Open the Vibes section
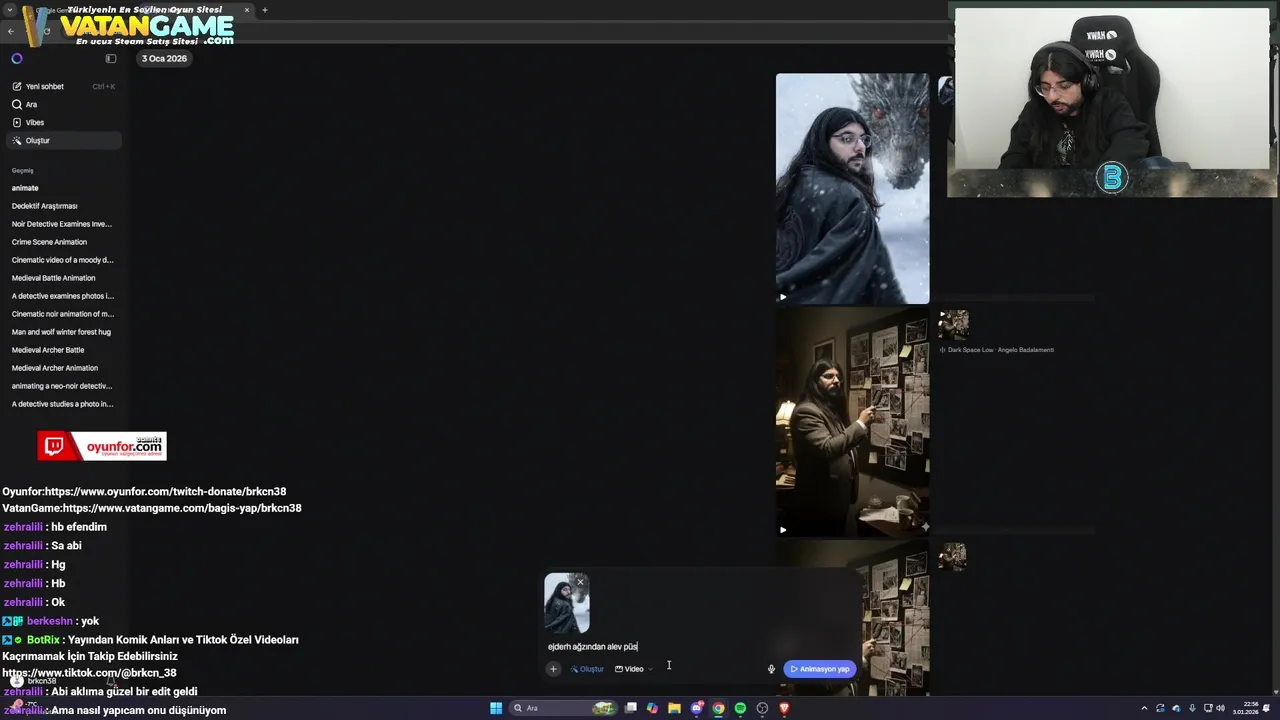This screenshot has width=1280, height=720. point(63,122)
